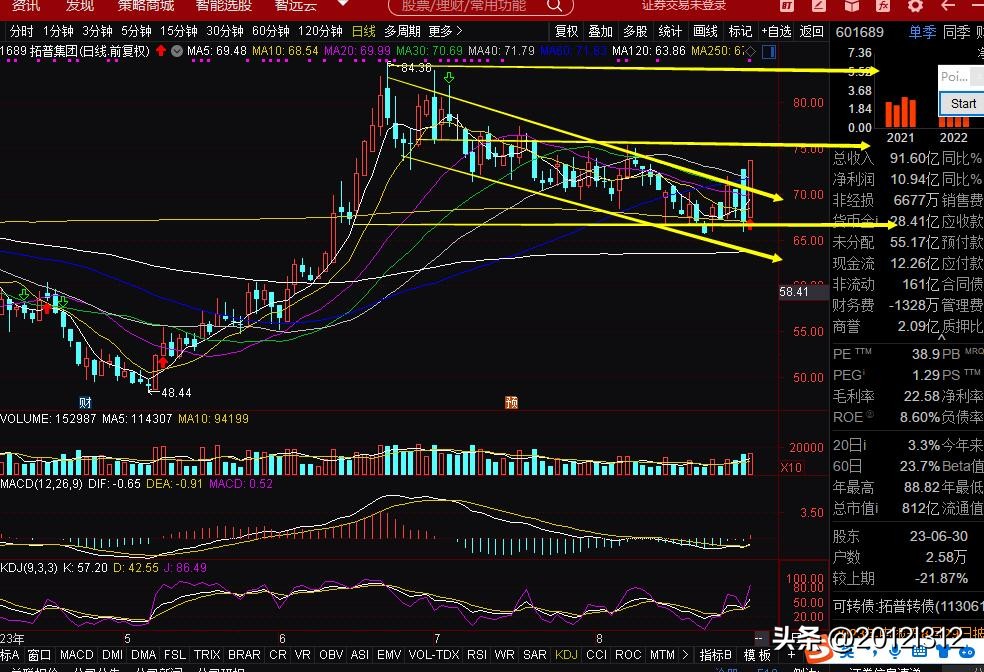Open the cube box icon
The height and width of the screenshot is (672, 984).
852,6
